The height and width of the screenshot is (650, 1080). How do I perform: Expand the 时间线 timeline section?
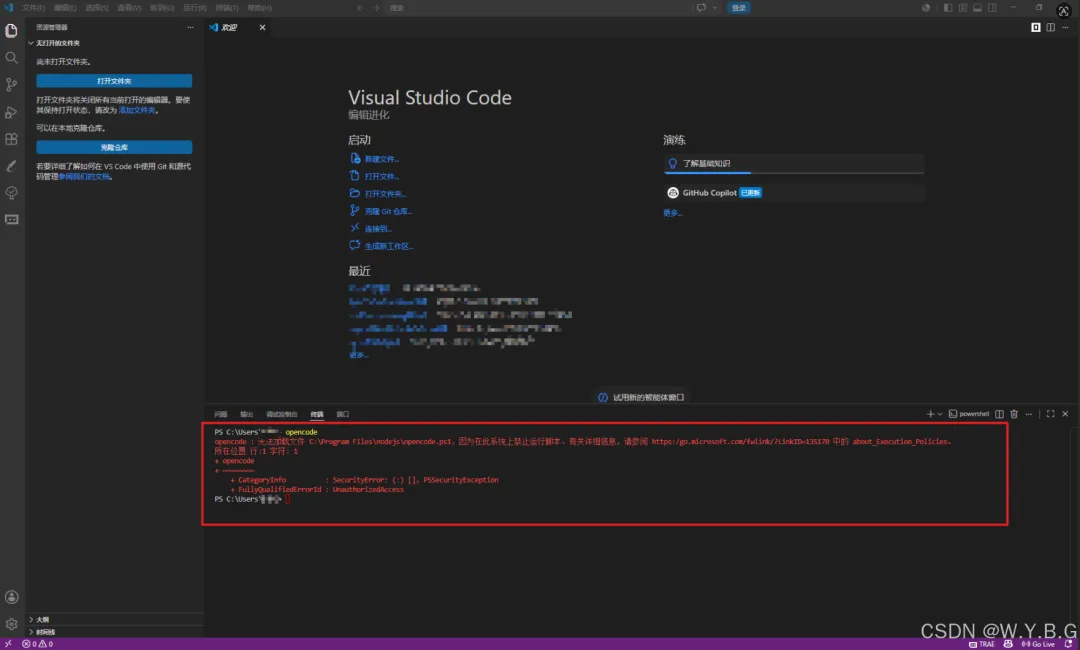point(114,631)
